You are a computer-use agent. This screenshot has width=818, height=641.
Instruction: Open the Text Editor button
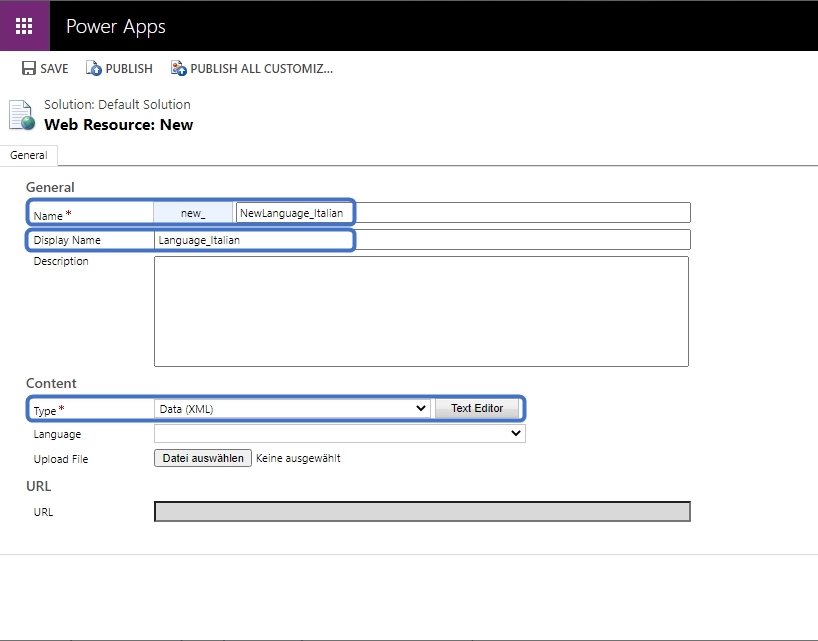pyautogui.click(x=477, y=408)
